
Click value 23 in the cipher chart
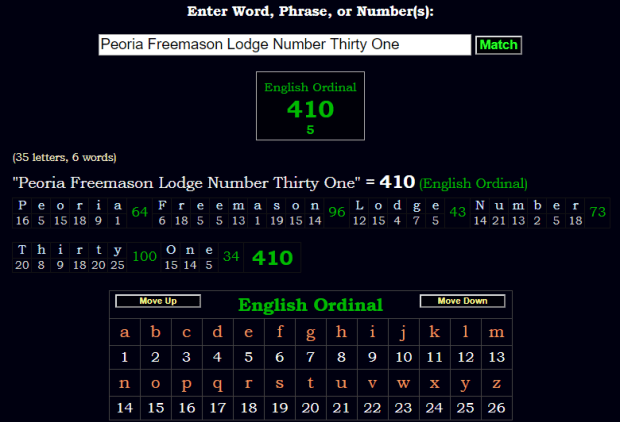click(404, 408)
